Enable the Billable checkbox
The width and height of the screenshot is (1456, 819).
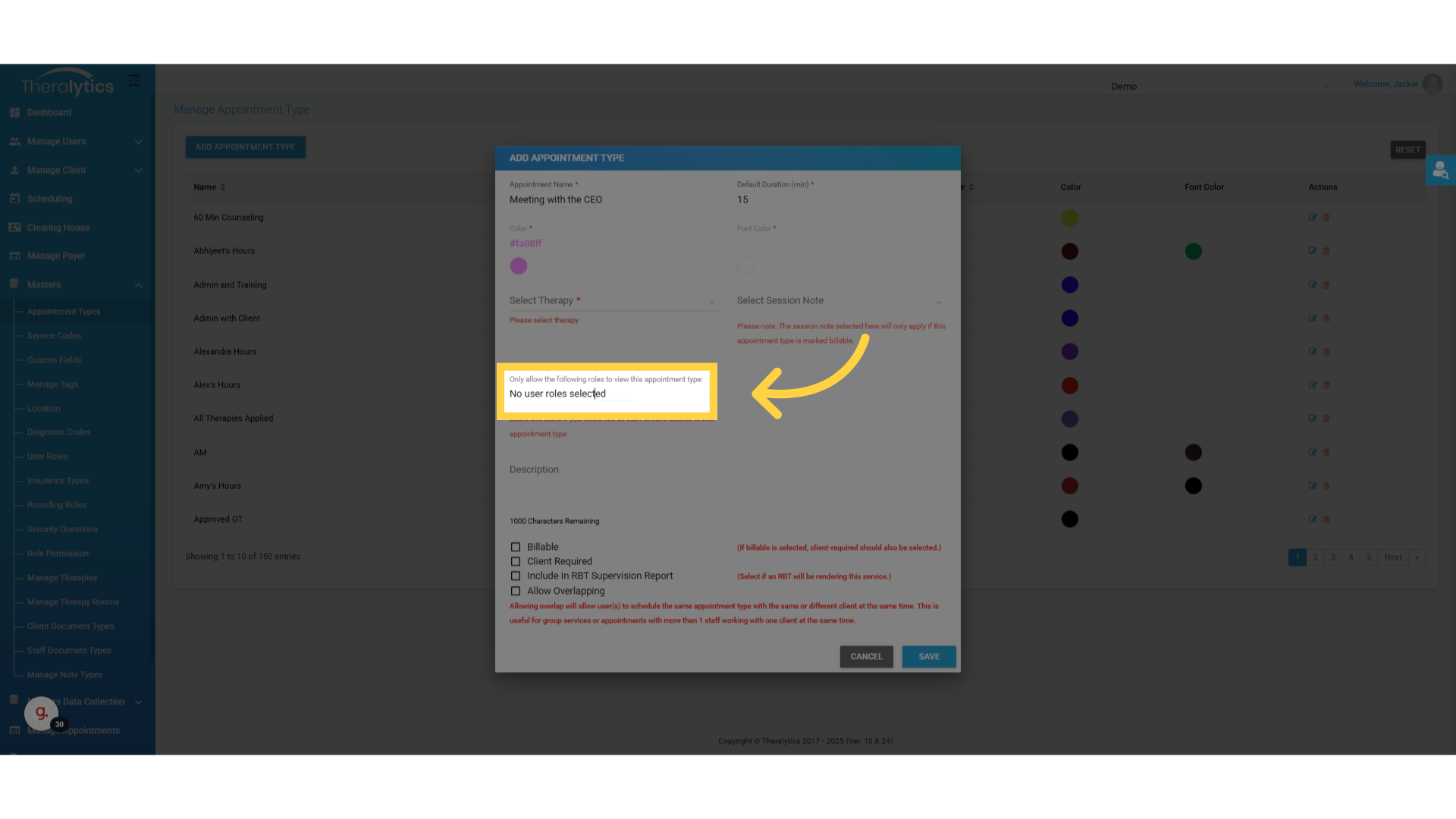[x=516, y=547]
